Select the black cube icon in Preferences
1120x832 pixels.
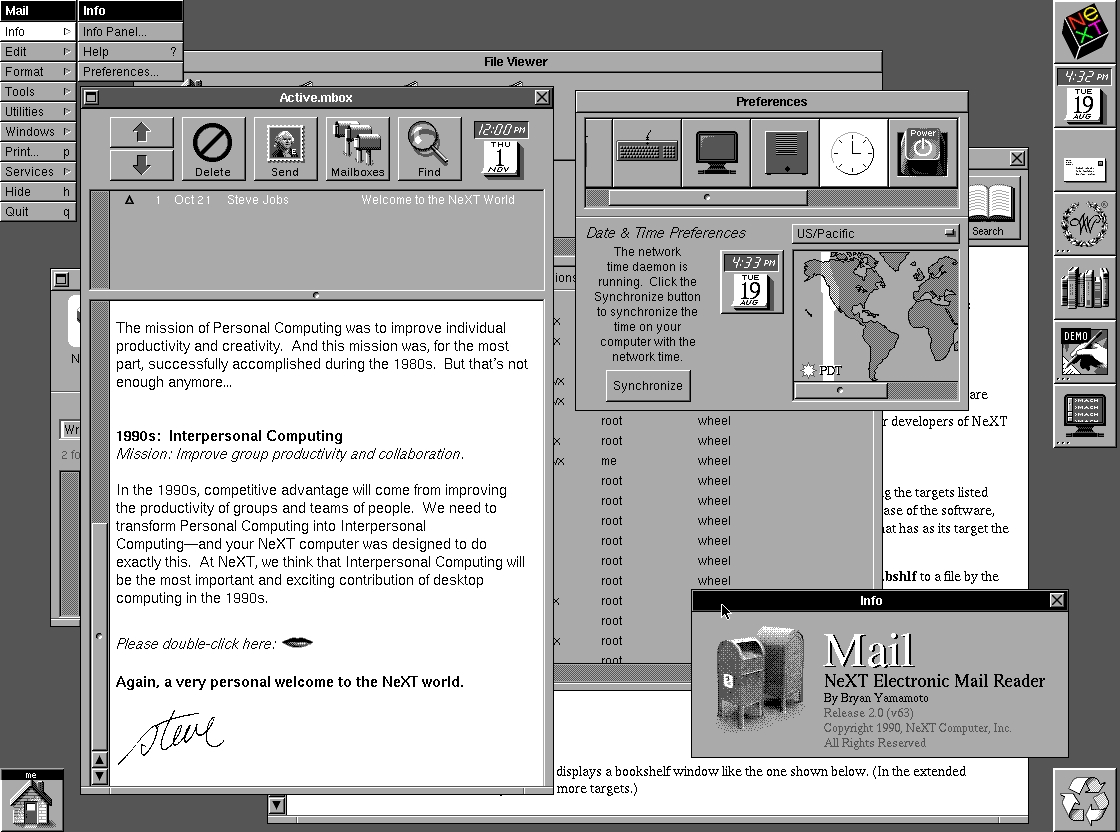click(x=785, y=153)
